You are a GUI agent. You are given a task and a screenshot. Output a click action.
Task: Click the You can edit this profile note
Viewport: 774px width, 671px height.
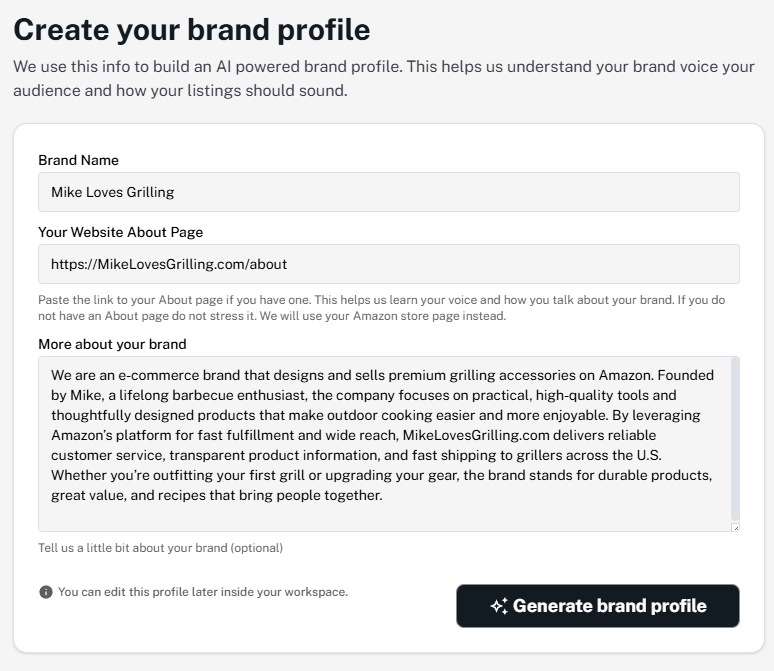tap(203, 592)
